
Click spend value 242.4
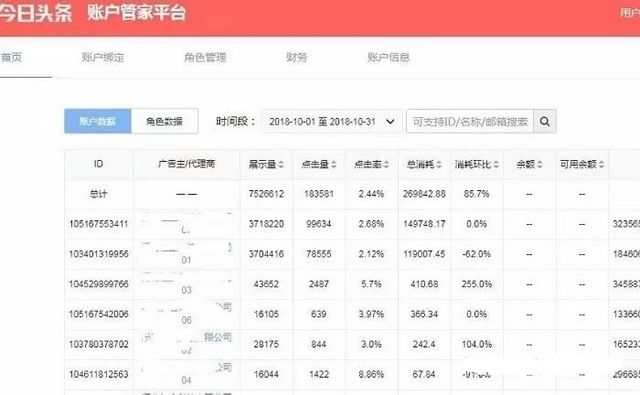[x=424, y=344]
